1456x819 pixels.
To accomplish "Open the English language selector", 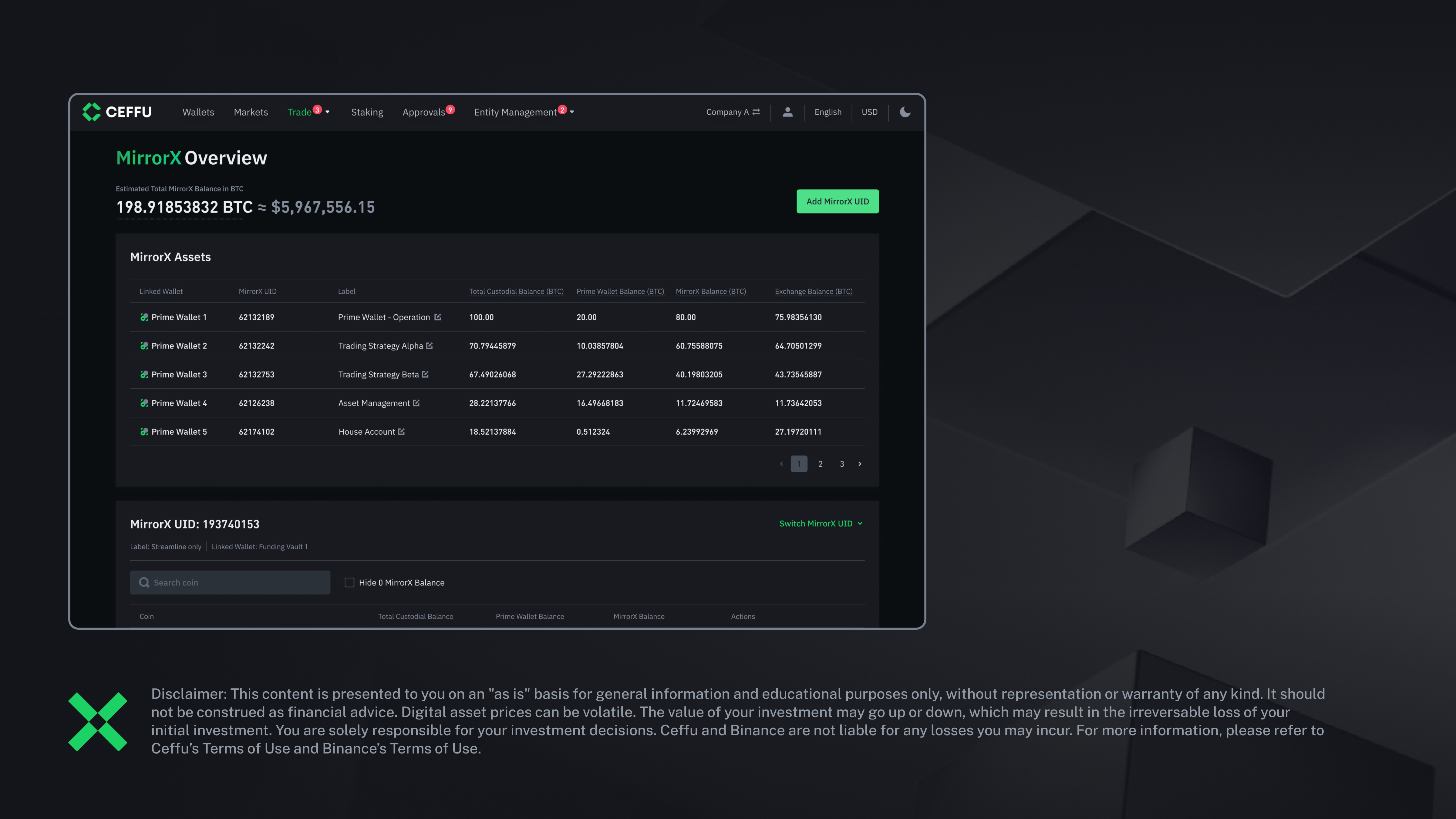I will coord(827,112).
